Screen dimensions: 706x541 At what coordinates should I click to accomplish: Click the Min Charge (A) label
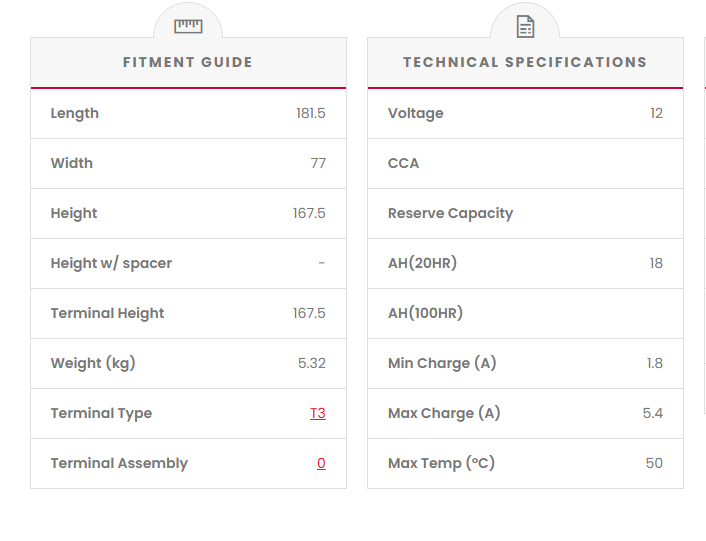coord(442,363)
